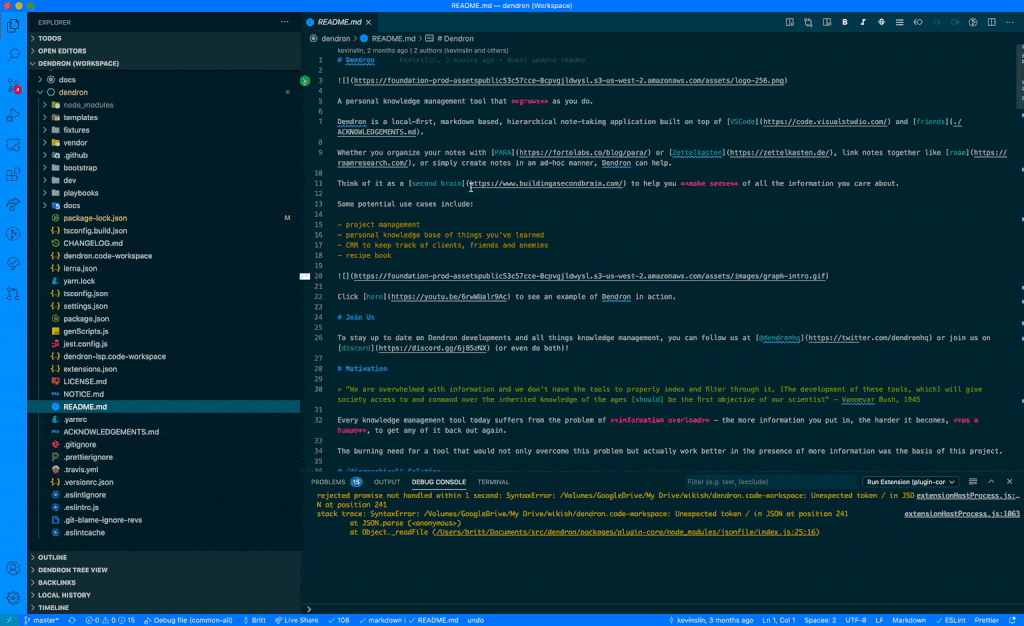This screenshot has height=626, width=1024.
Task: Open the extensionHostProcess.js:1063 source link
Action: (x=961, y=514)
